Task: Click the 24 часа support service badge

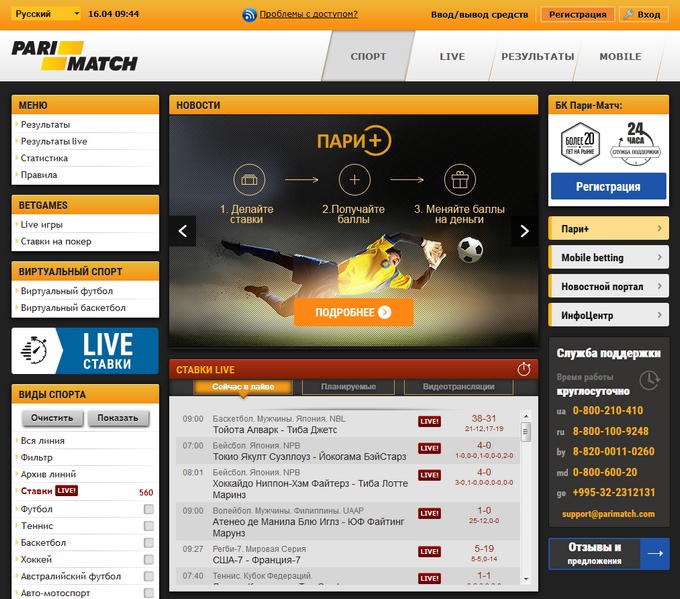Action: 635,144
